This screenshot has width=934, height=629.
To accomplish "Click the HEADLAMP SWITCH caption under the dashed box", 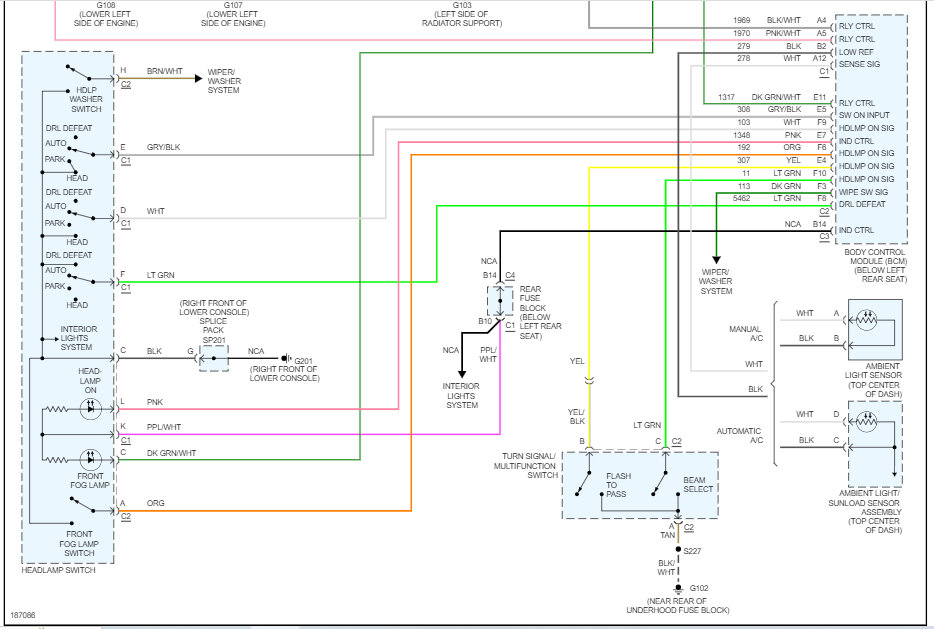I will (58, 570).
